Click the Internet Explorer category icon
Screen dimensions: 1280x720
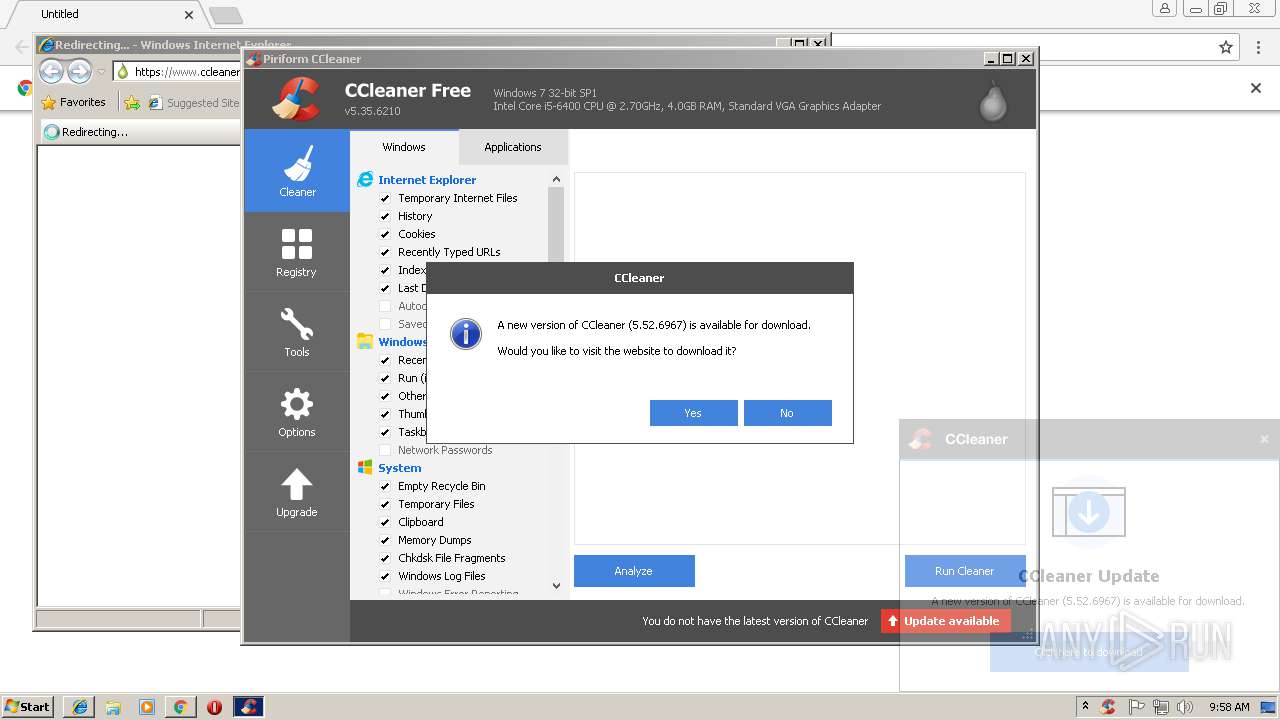click(x=365, y=180)
